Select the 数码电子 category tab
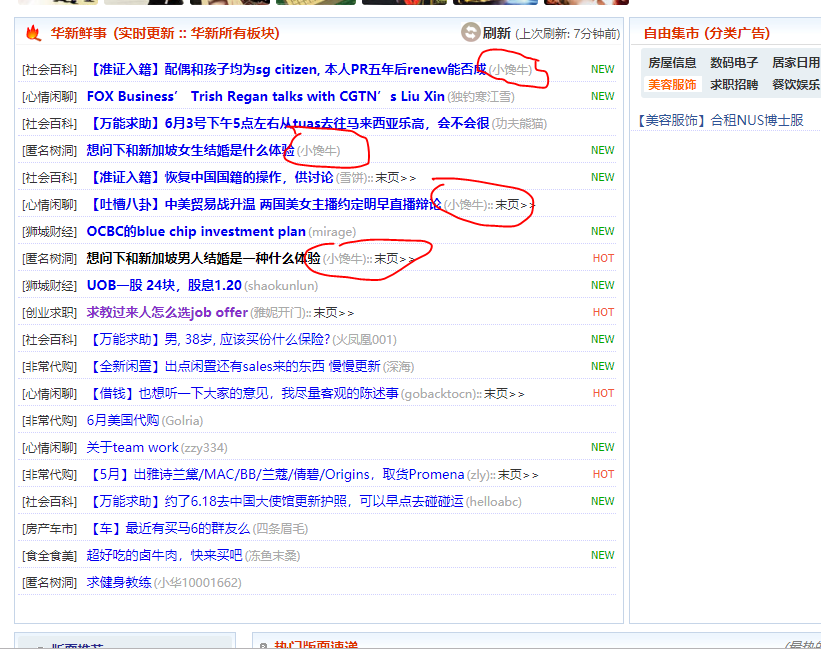 (x=734, y=62)
